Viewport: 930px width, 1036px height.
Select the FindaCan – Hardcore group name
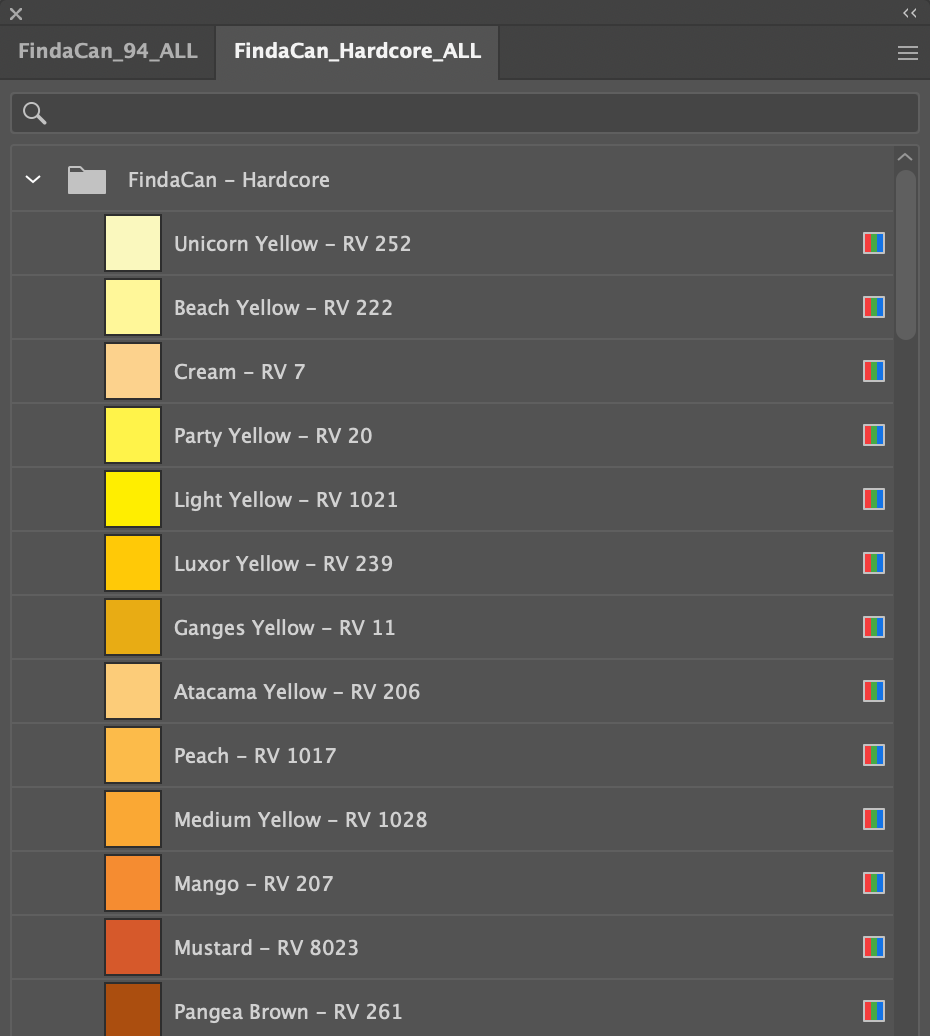coord(229,180)
